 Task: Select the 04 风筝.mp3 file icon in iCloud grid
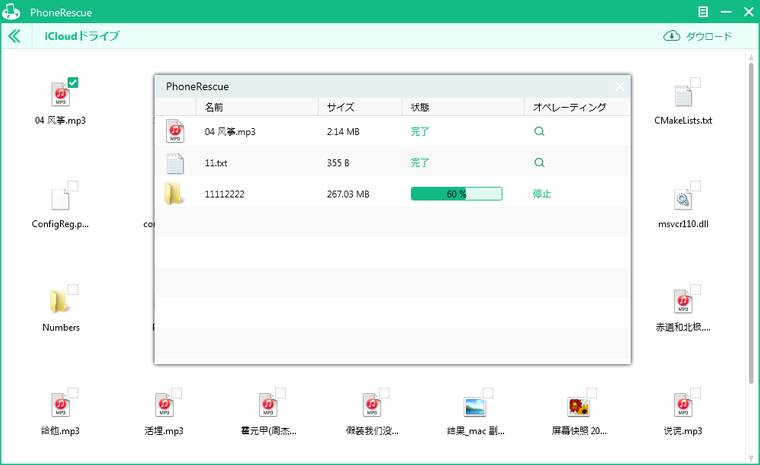tap(60, 94)
